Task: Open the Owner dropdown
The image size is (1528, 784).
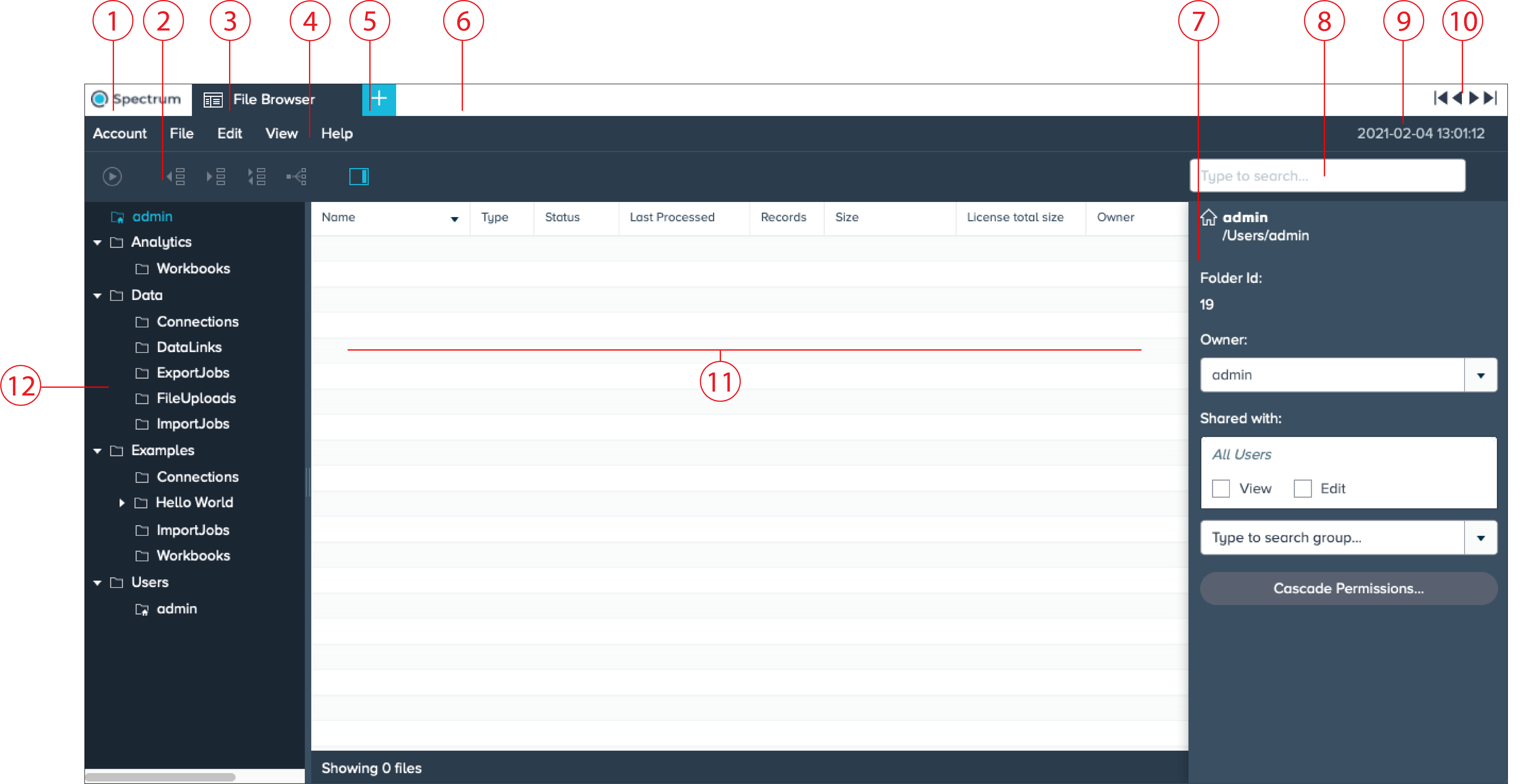Action: 1481,375
